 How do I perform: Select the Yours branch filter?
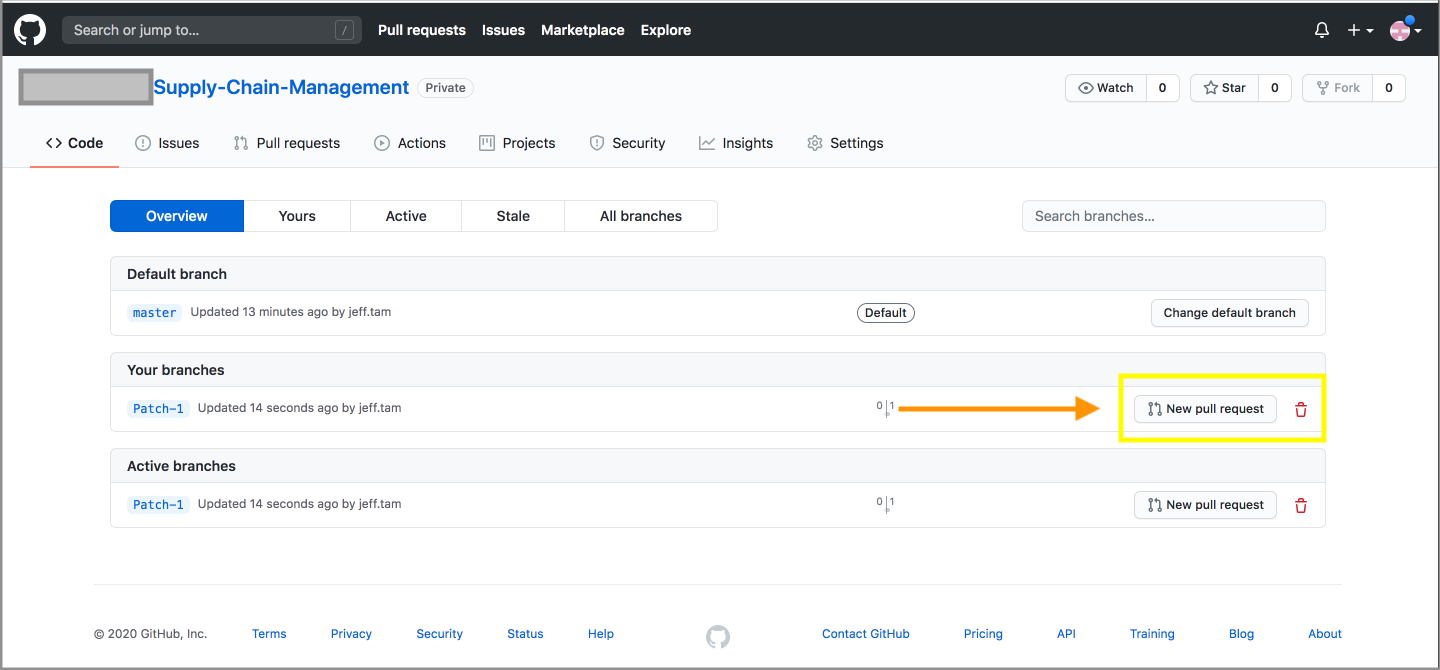pos(297,216)
